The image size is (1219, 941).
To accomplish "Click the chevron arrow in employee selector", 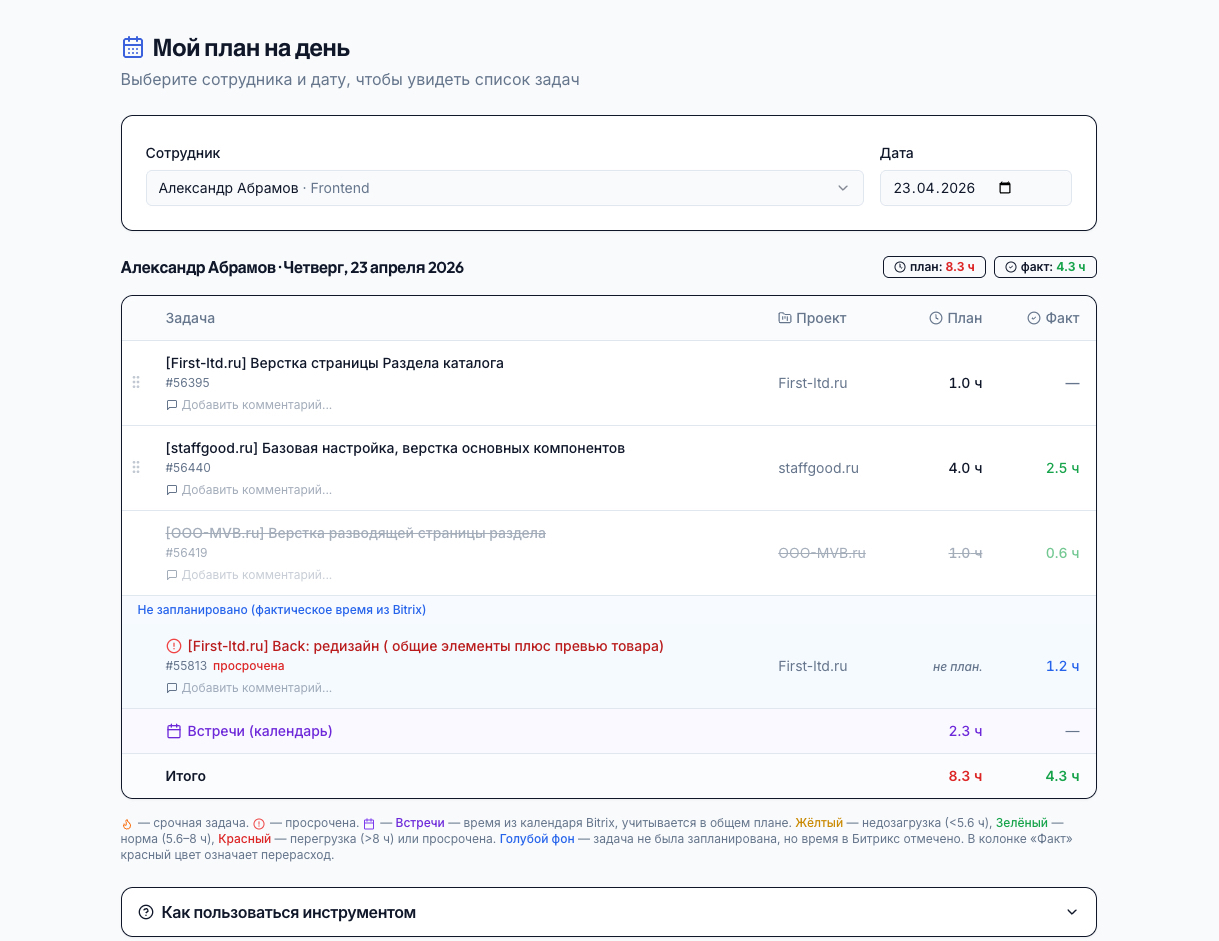I will pyautogui.click(x=843, y=188).
